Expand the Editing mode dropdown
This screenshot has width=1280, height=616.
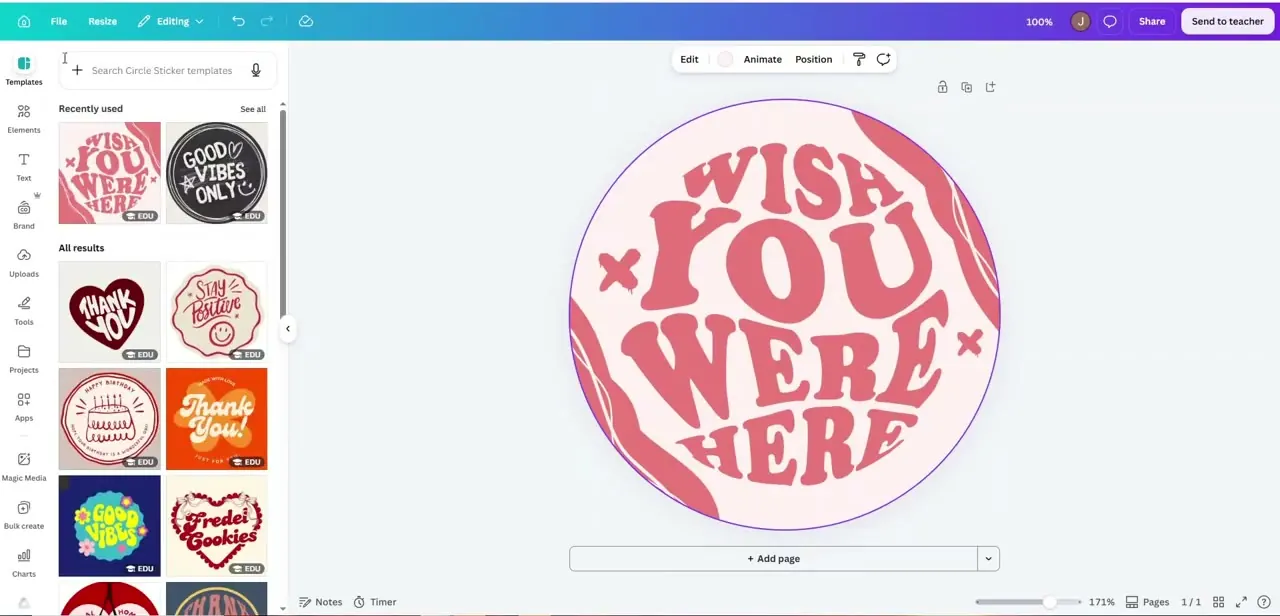pyautogui.click(x=171, y=21)
